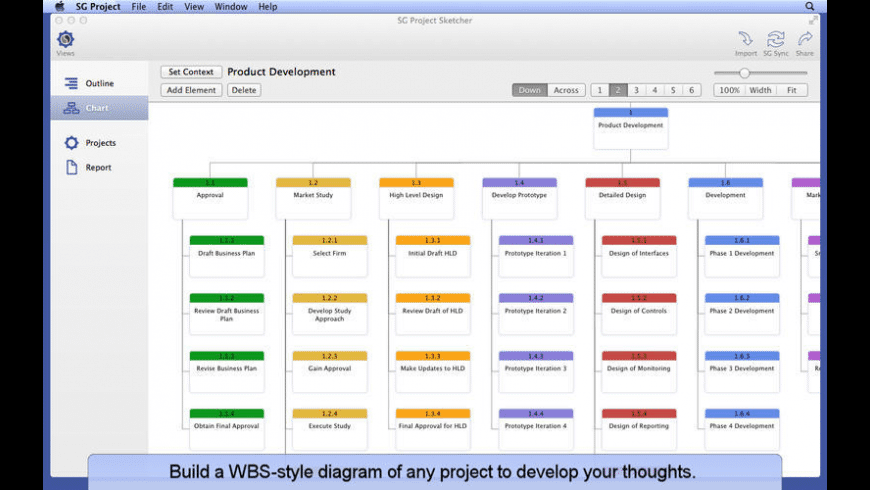Click the SG Sync icon
Viewport: 870px width, 490px height.
pos(776,39)
